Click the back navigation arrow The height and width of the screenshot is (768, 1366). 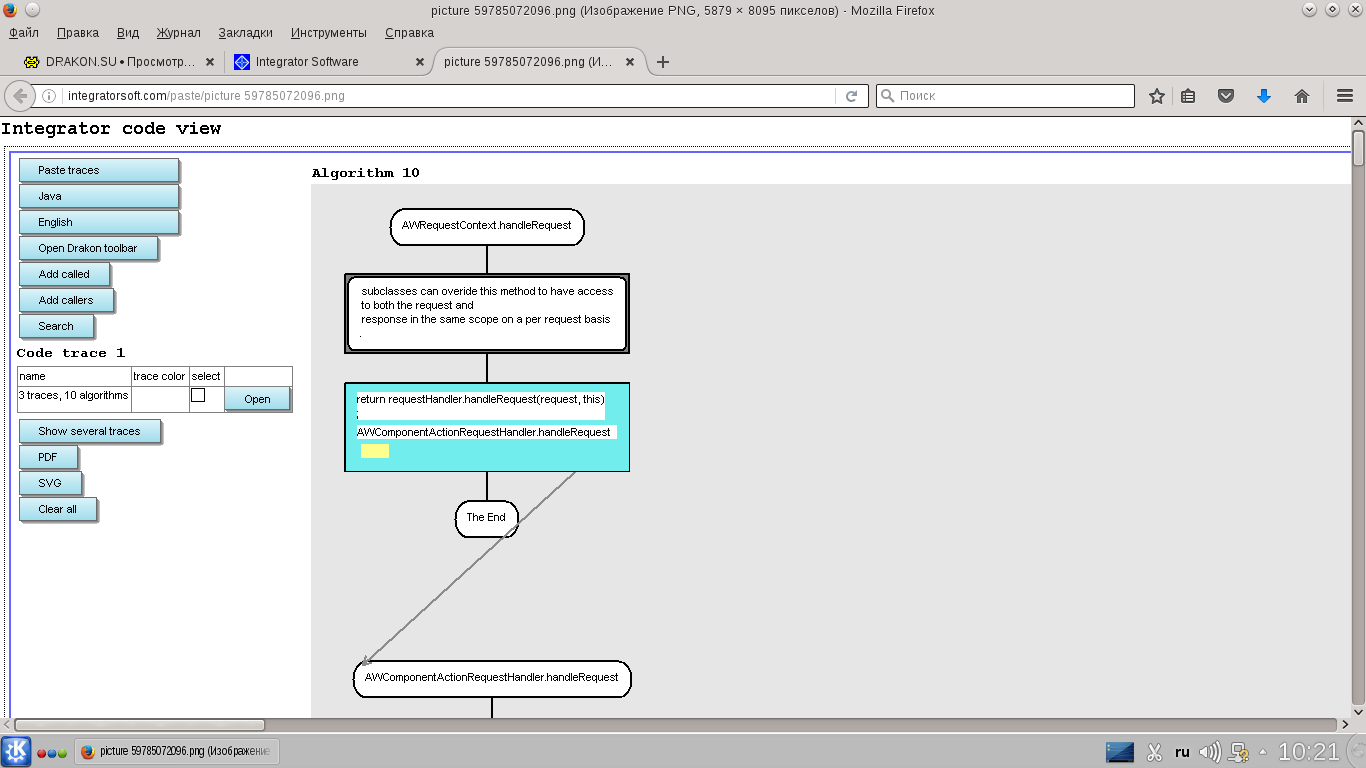[20, 96]
